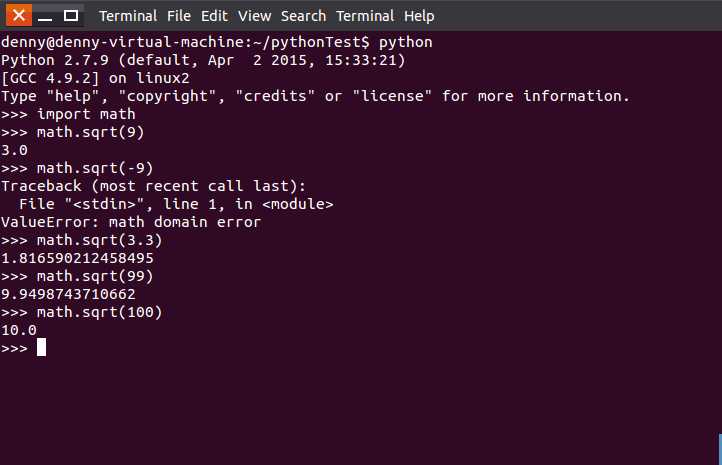Maximize the terminal window

[70, 16]
